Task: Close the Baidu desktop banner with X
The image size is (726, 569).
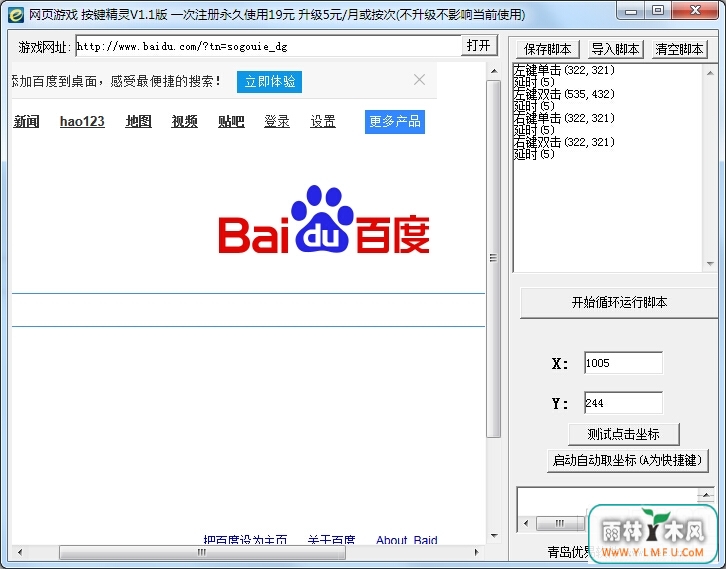Action: tap(419, 80)
